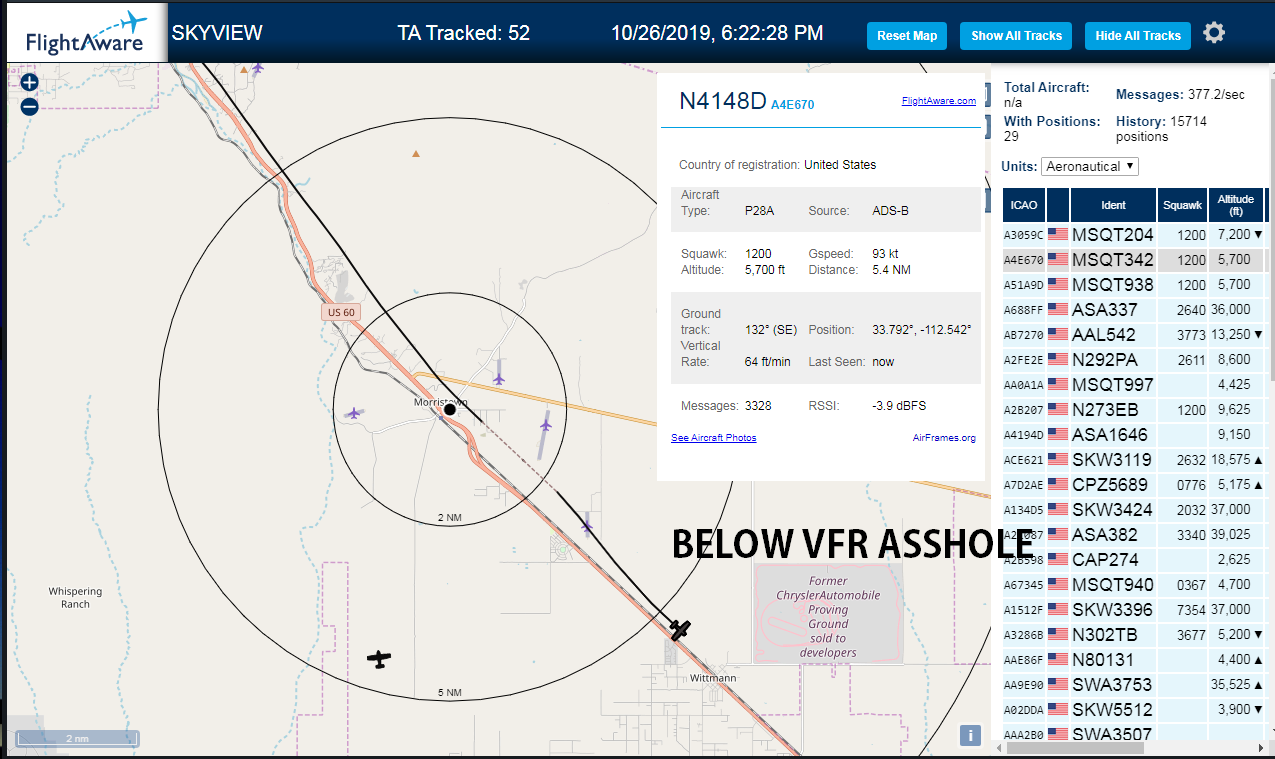This screenshot has width=1275, height=759.
Task: Click the US flag in the CAP274 row
Action: click(1058, 559)
